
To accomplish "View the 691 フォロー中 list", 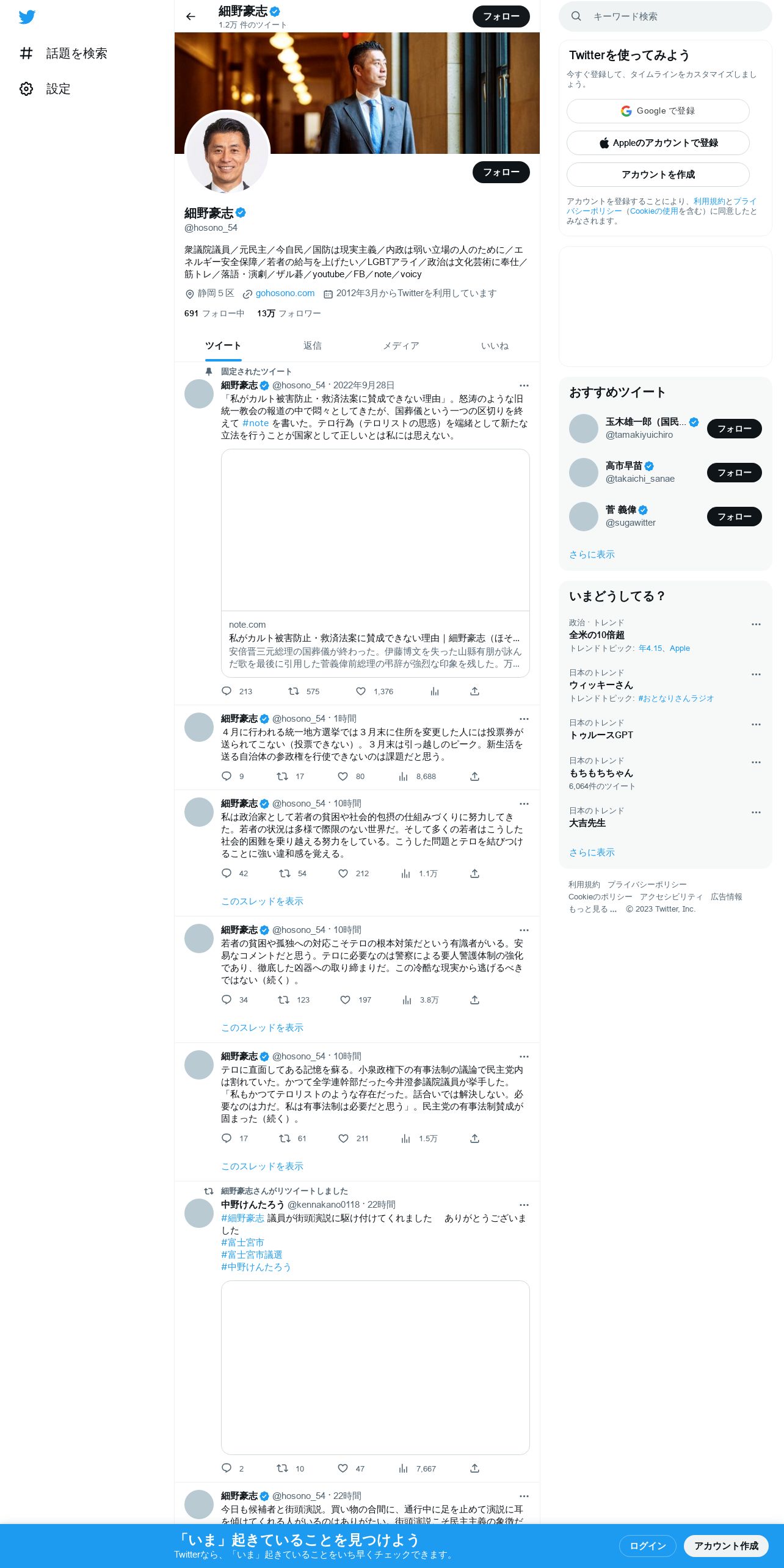I will pos(214,313).
